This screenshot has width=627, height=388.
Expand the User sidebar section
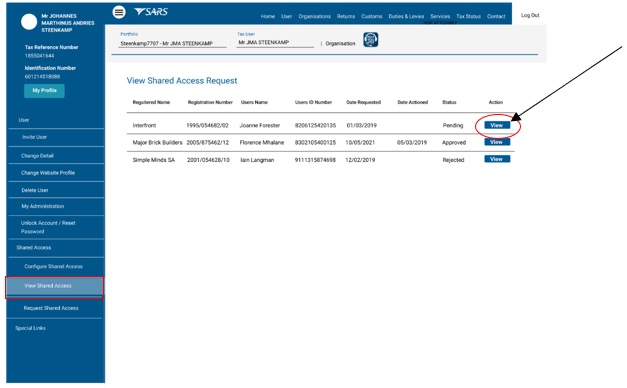[24, 120]
